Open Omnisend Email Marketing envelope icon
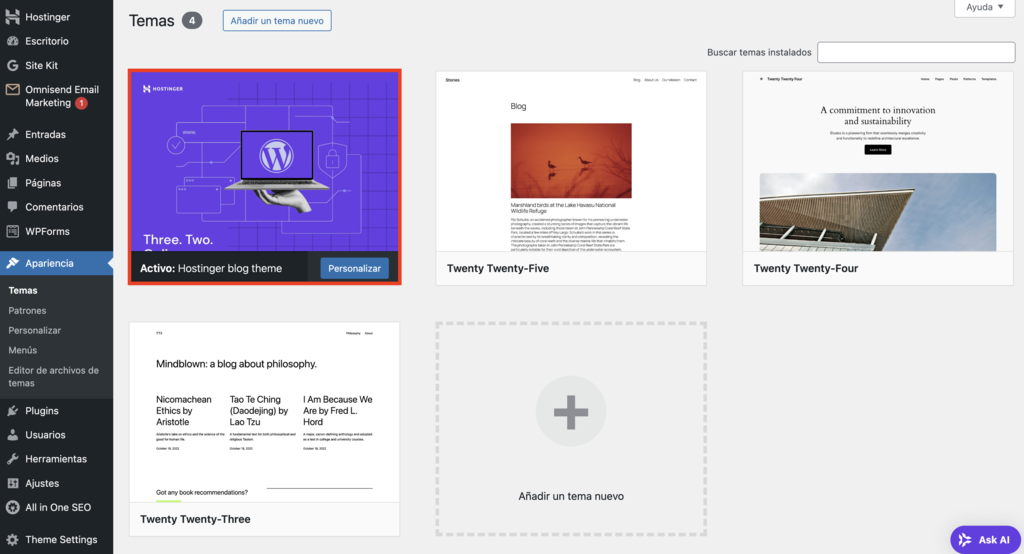The width and height of the screenshot is (1024, 554). (x=13, y=90)
